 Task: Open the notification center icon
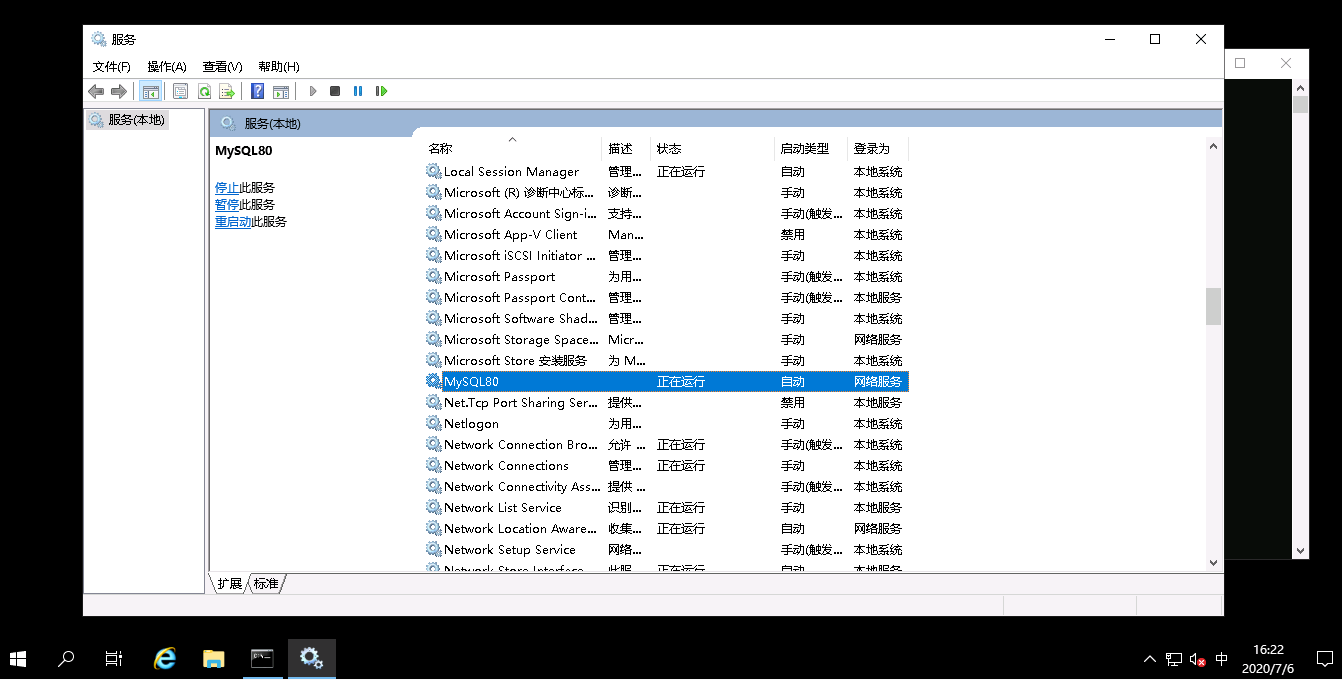coord(1324,659)
